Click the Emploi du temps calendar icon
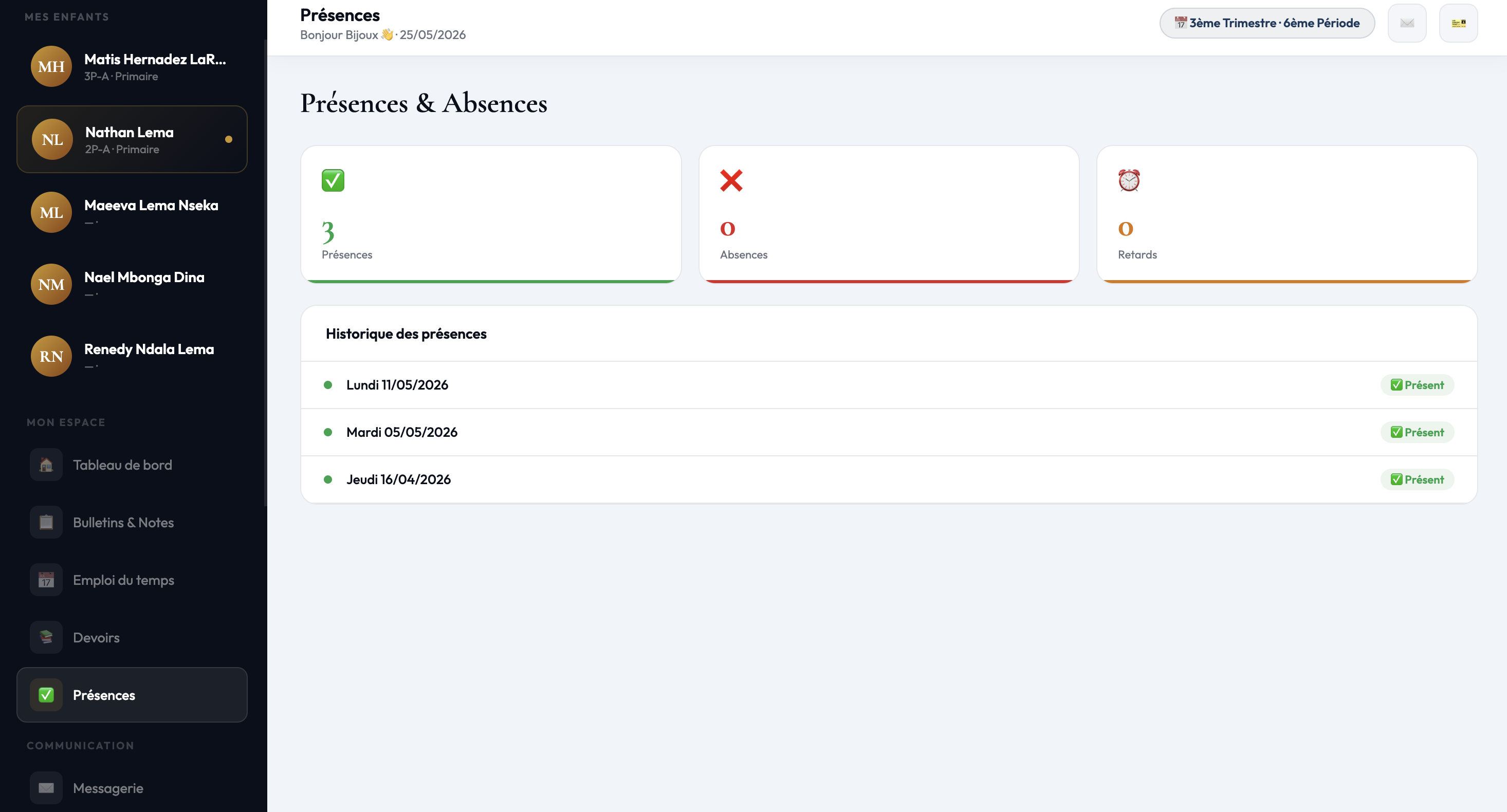The height and width of the screenshot is (812, 1507). pyautogui.click(x=46, y=580)
